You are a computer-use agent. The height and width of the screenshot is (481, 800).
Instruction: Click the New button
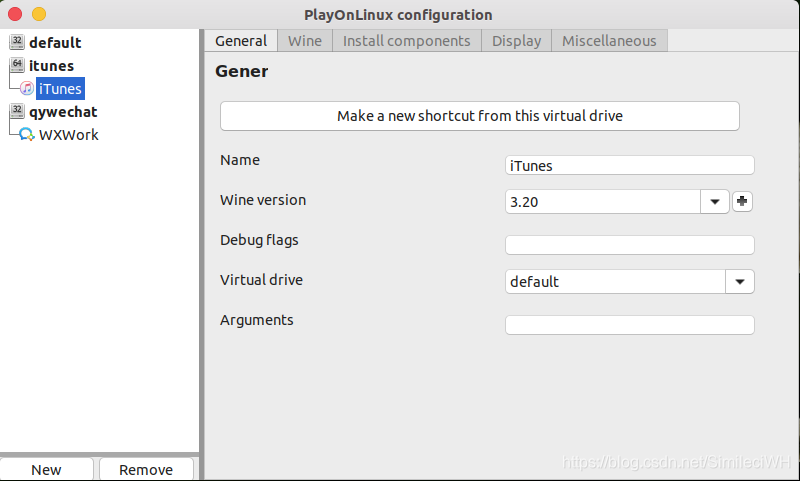(46, 469)
